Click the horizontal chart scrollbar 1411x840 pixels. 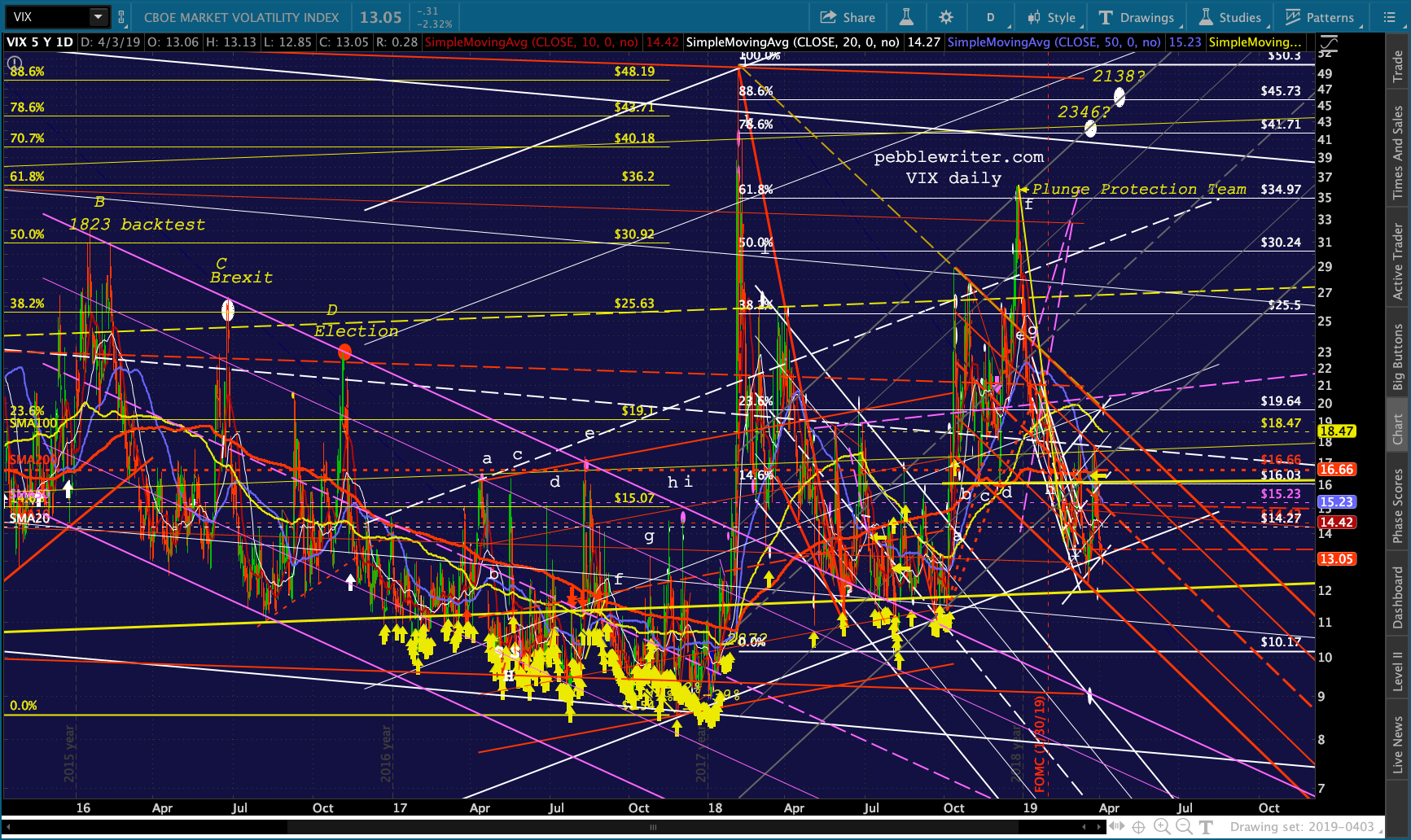(x=651, y=827)
